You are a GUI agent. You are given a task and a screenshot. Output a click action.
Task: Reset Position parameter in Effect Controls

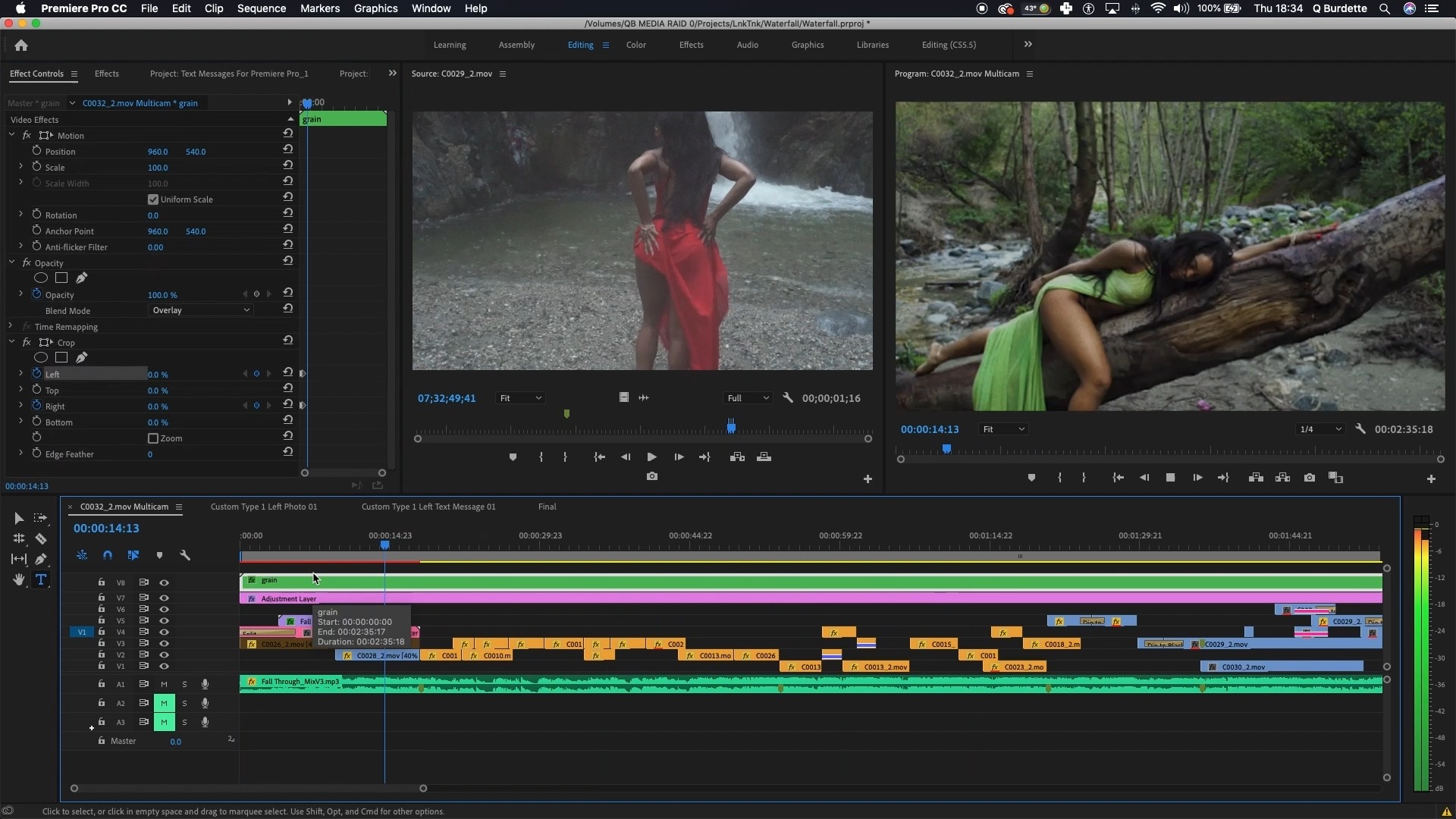[x=288, y=149]
